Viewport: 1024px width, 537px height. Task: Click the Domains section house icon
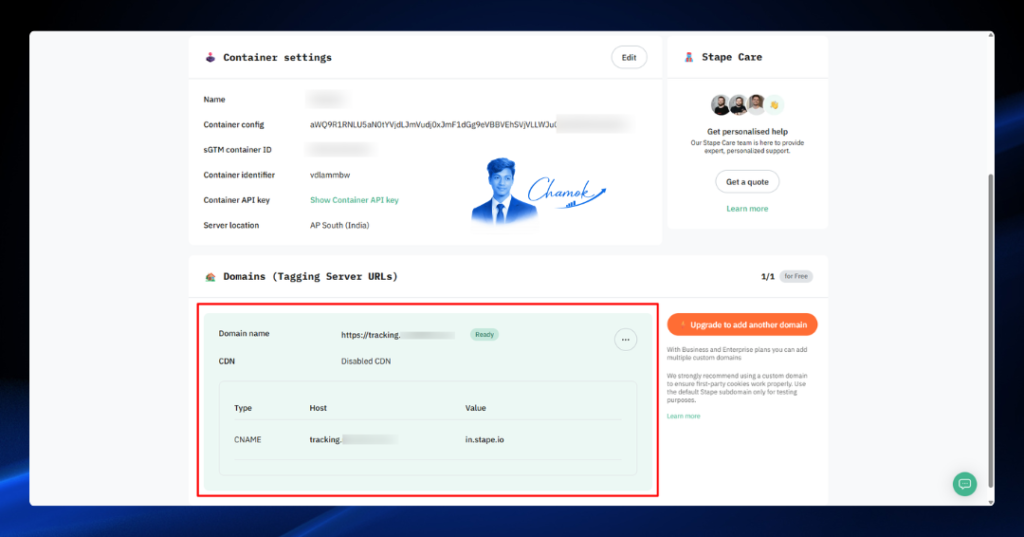pyautogui.click(x=210, y=277)
